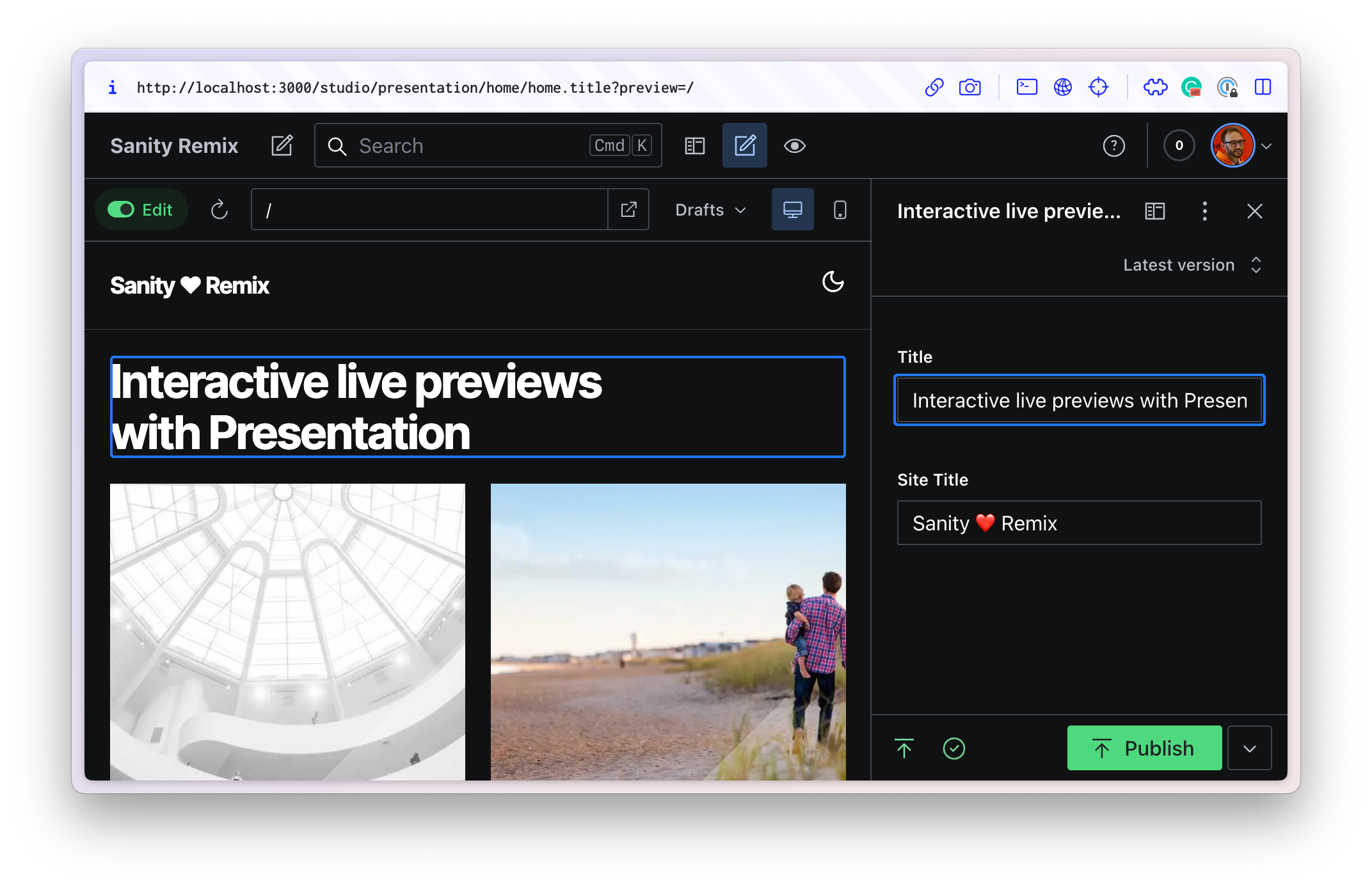Click the refresh/reload icon
Viewport: 1372px width, 888px height.
(x=219, y=210)
